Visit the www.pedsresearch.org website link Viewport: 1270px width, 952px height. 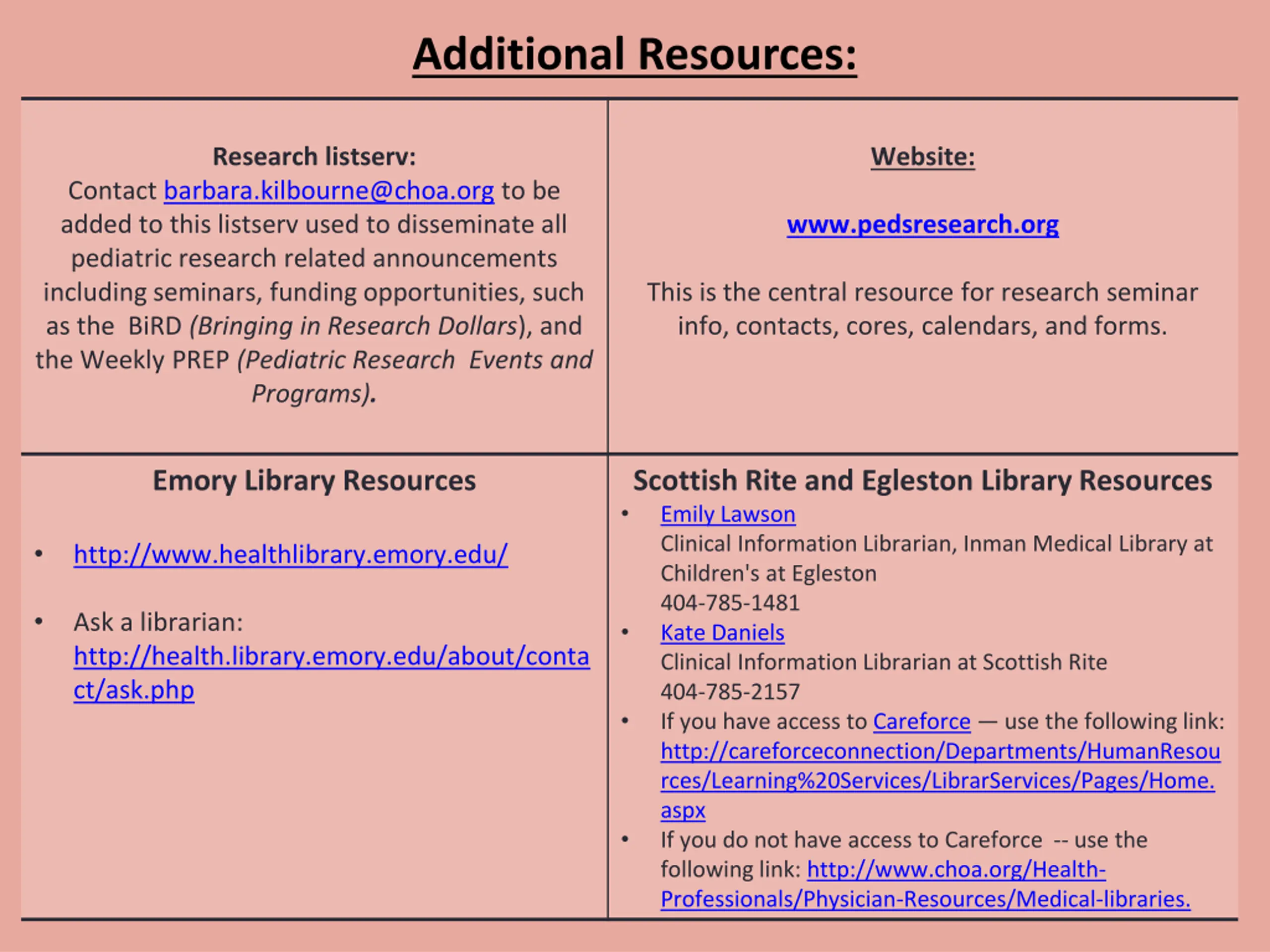(x=923, y=225)
